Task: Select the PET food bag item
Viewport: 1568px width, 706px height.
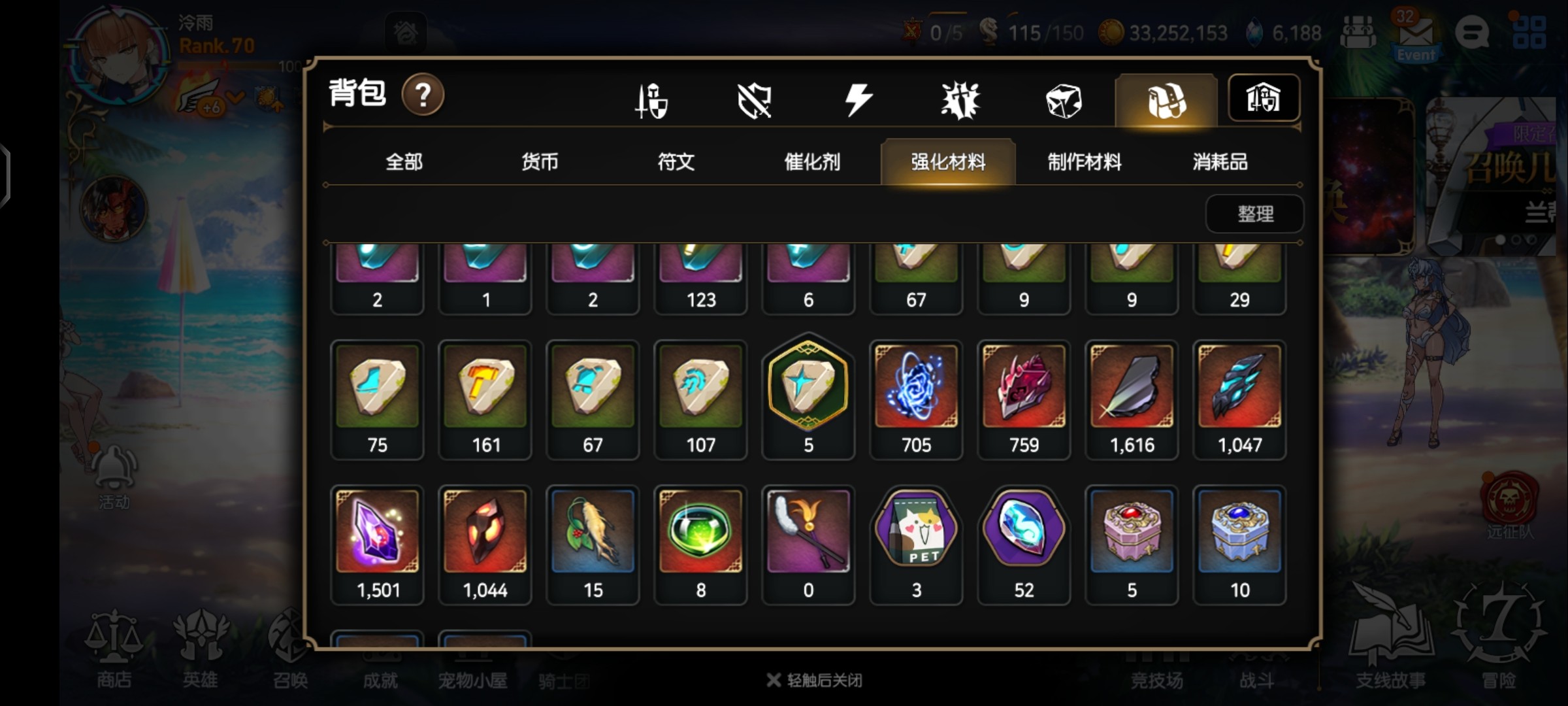Action: coord(916,545)
